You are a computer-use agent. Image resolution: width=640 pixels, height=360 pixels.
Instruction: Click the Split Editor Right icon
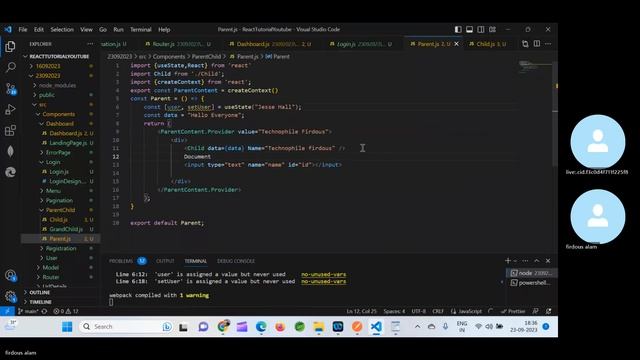pyautogui.click(x=537, y=44)
